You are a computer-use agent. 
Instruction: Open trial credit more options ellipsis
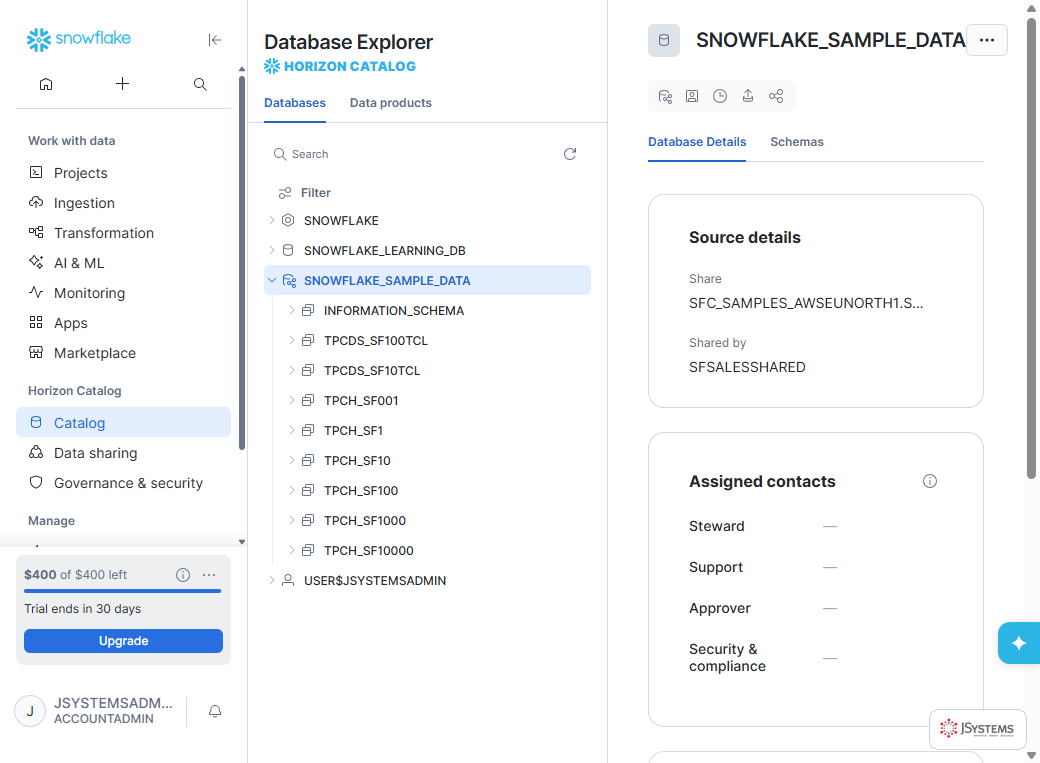(209, 575)
